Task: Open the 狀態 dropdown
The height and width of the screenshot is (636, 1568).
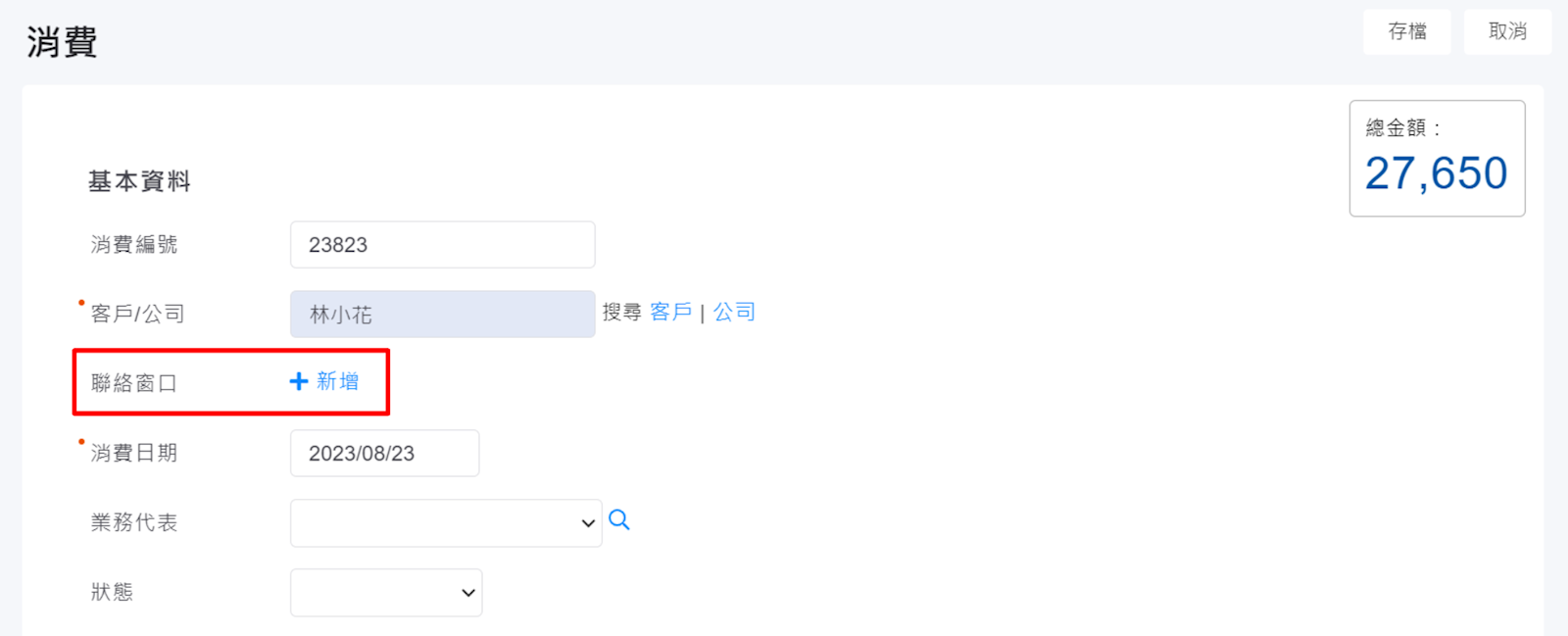Action: click(386, 593)
